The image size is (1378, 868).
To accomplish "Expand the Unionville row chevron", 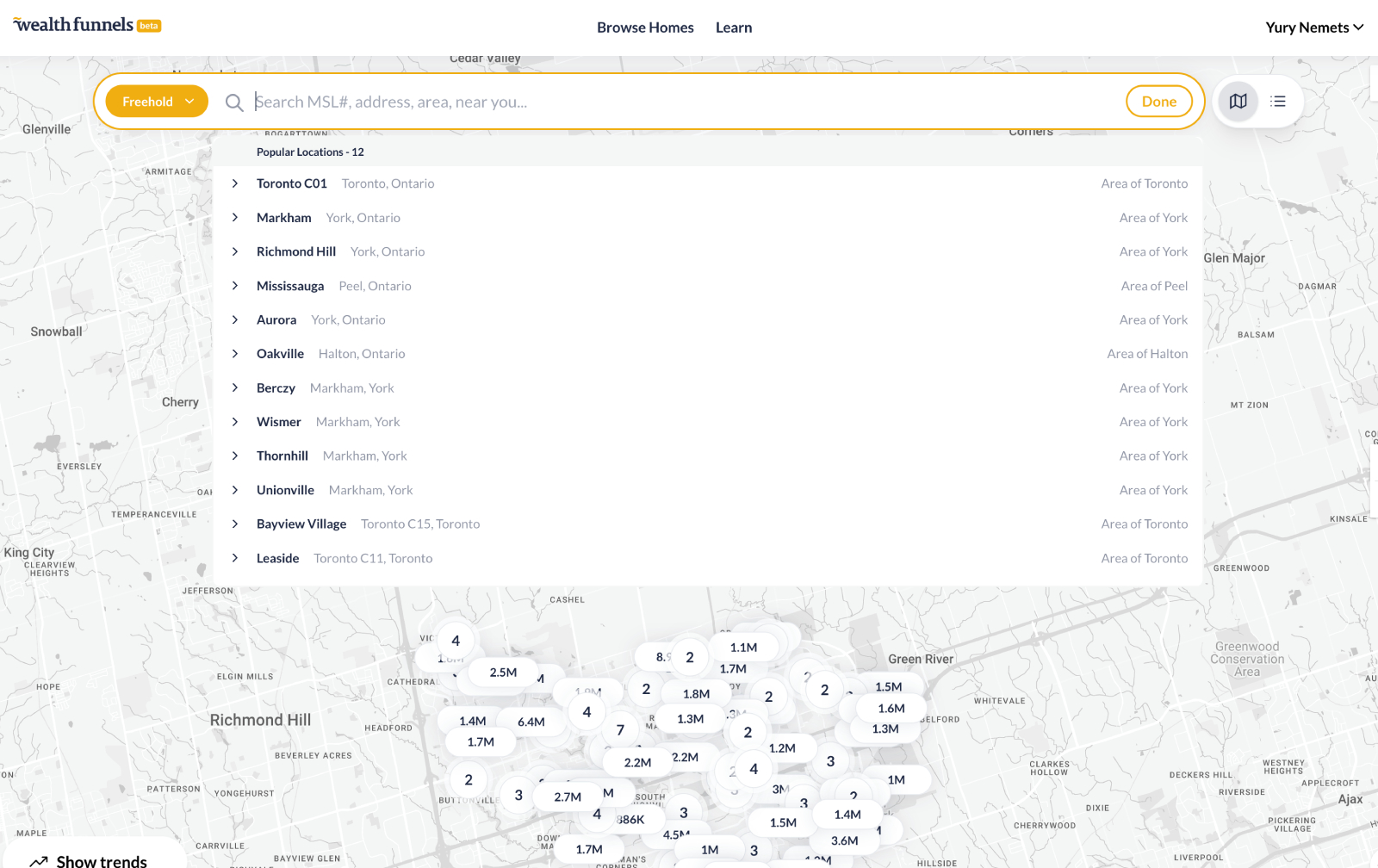I will [235, 490].
